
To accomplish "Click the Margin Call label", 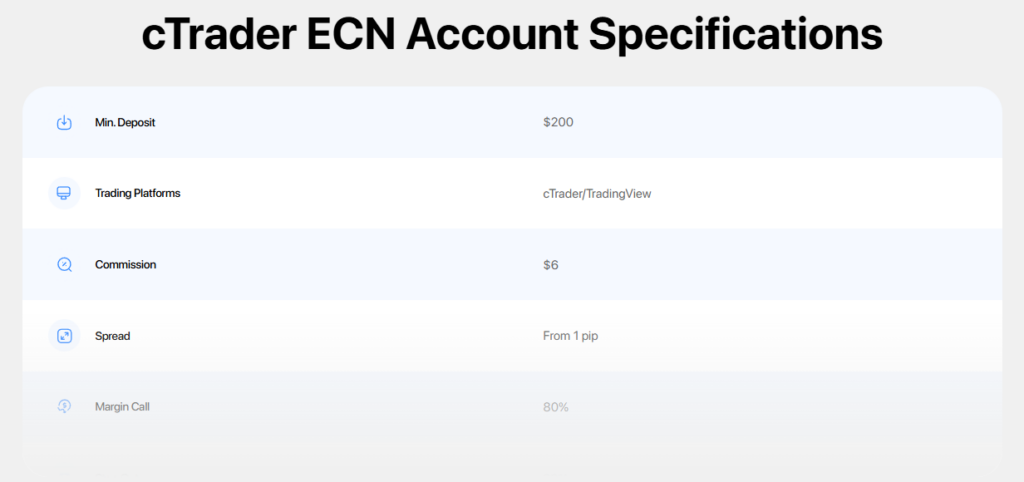I will pyautogui.click(x=122, y=407).
